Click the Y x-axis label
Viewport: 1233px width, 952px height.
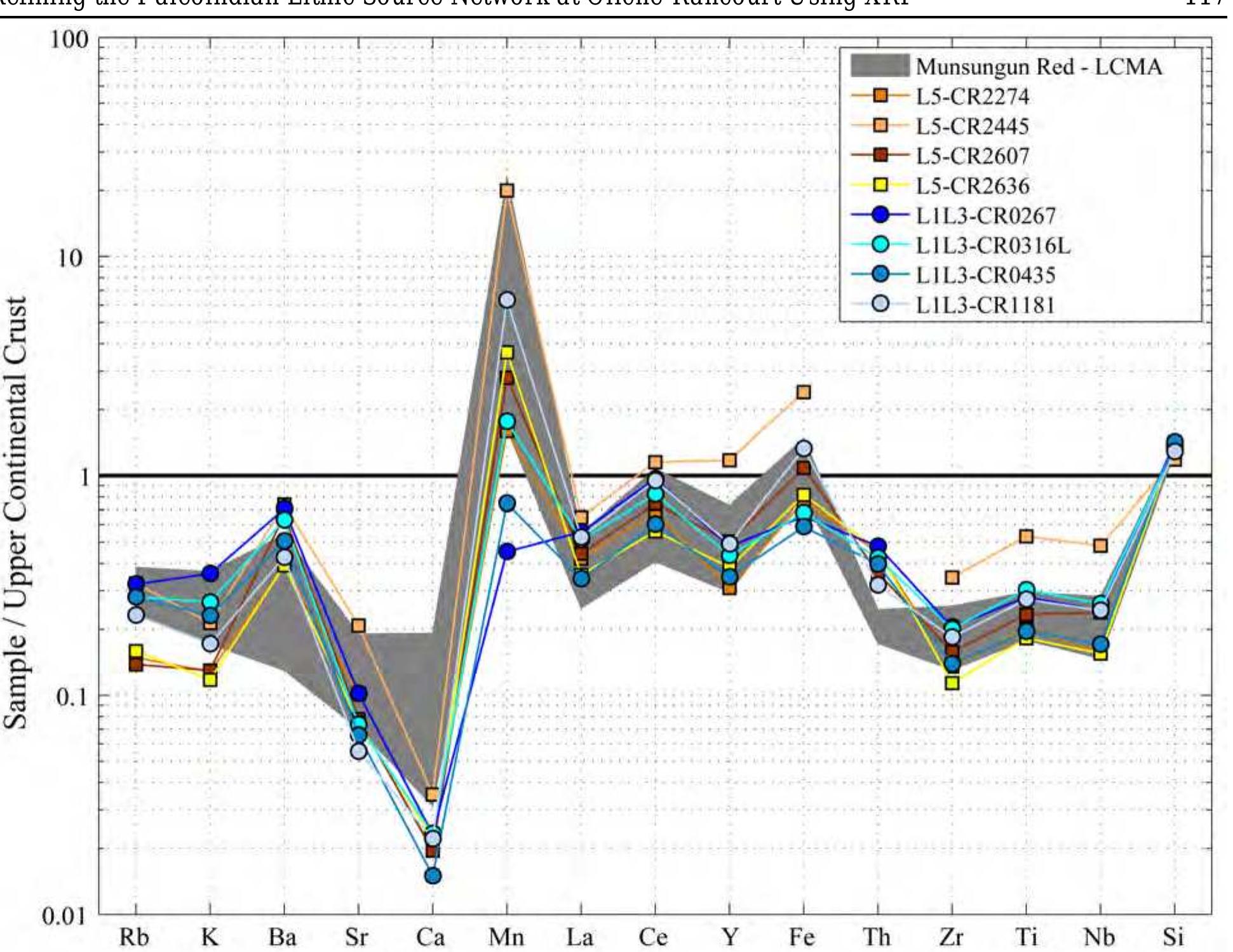(x=730, y=937)
